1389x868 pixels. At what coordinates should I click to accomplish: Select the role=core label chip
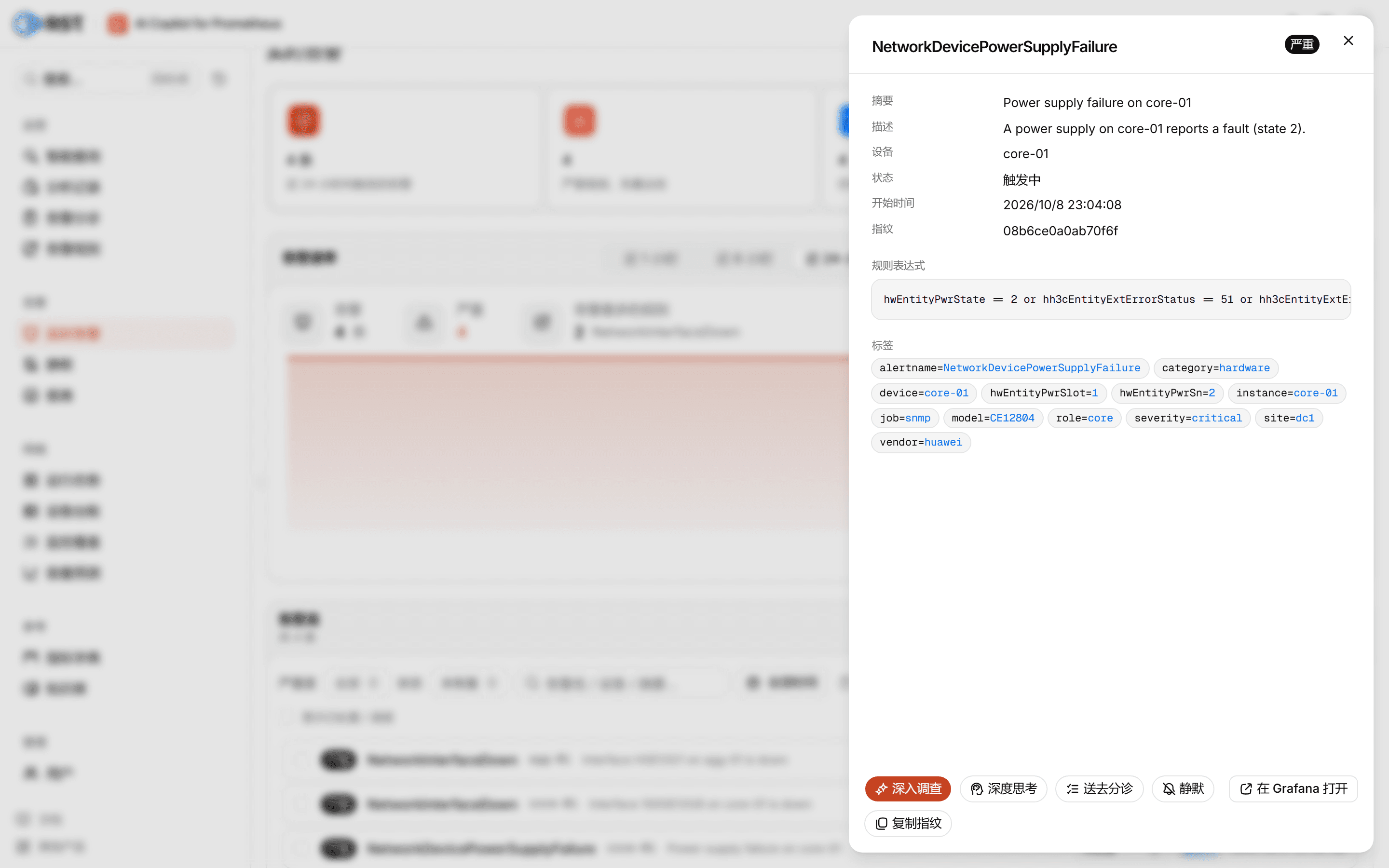(x=1084, y=418)
